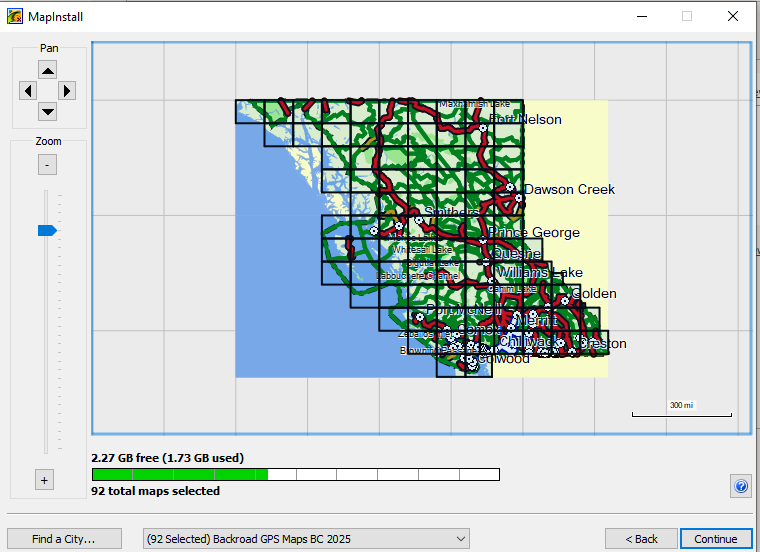Zoom out using the minus button
The height and width of the screenshot is (552, 760).
pyautogui.click(x=47, y=165)
